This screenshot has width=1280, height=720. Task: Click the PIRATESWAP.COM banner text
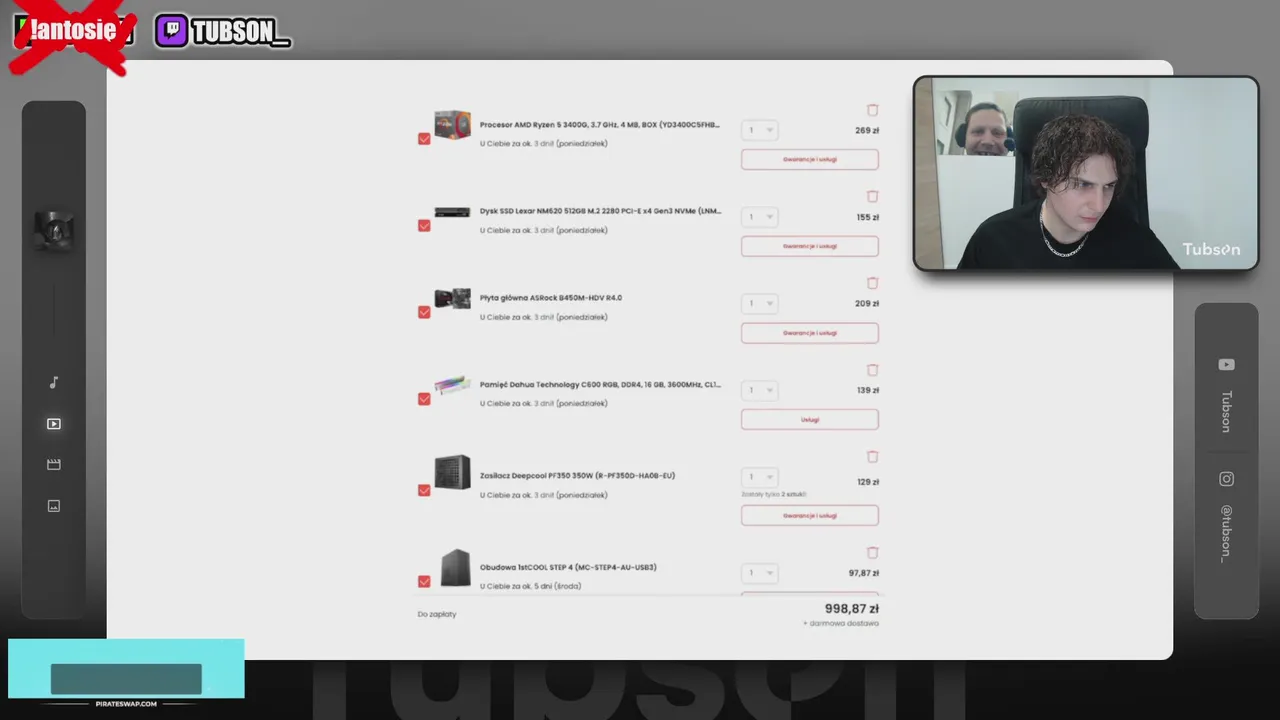tap(126, 704)
